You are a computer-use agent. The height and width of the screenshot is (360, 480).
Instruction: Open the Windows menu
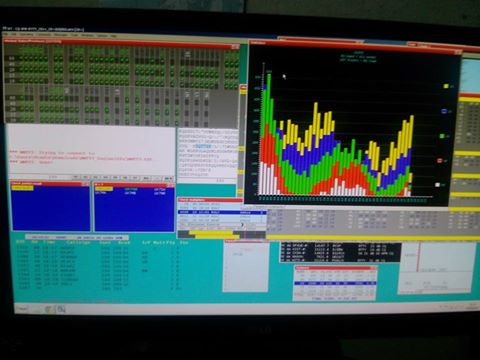coord(87,35)
